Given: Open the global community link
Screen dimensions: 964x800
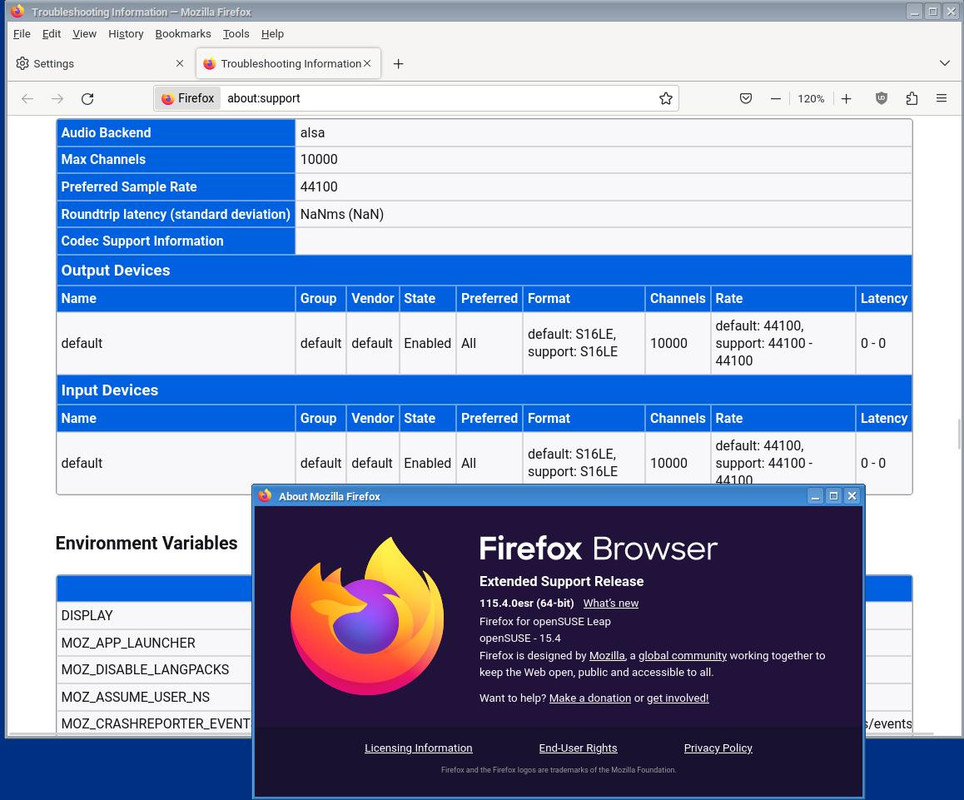Looking at the screenshot, I should click(682, 655).
